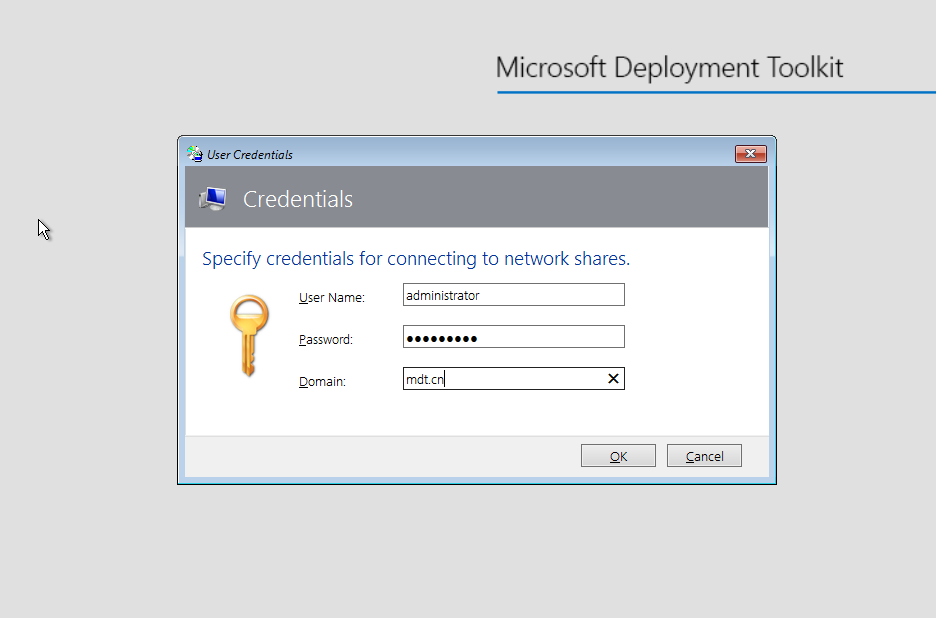Click the Domain label
The height and width of the screenshot is (618, 936).
(322, 381)
